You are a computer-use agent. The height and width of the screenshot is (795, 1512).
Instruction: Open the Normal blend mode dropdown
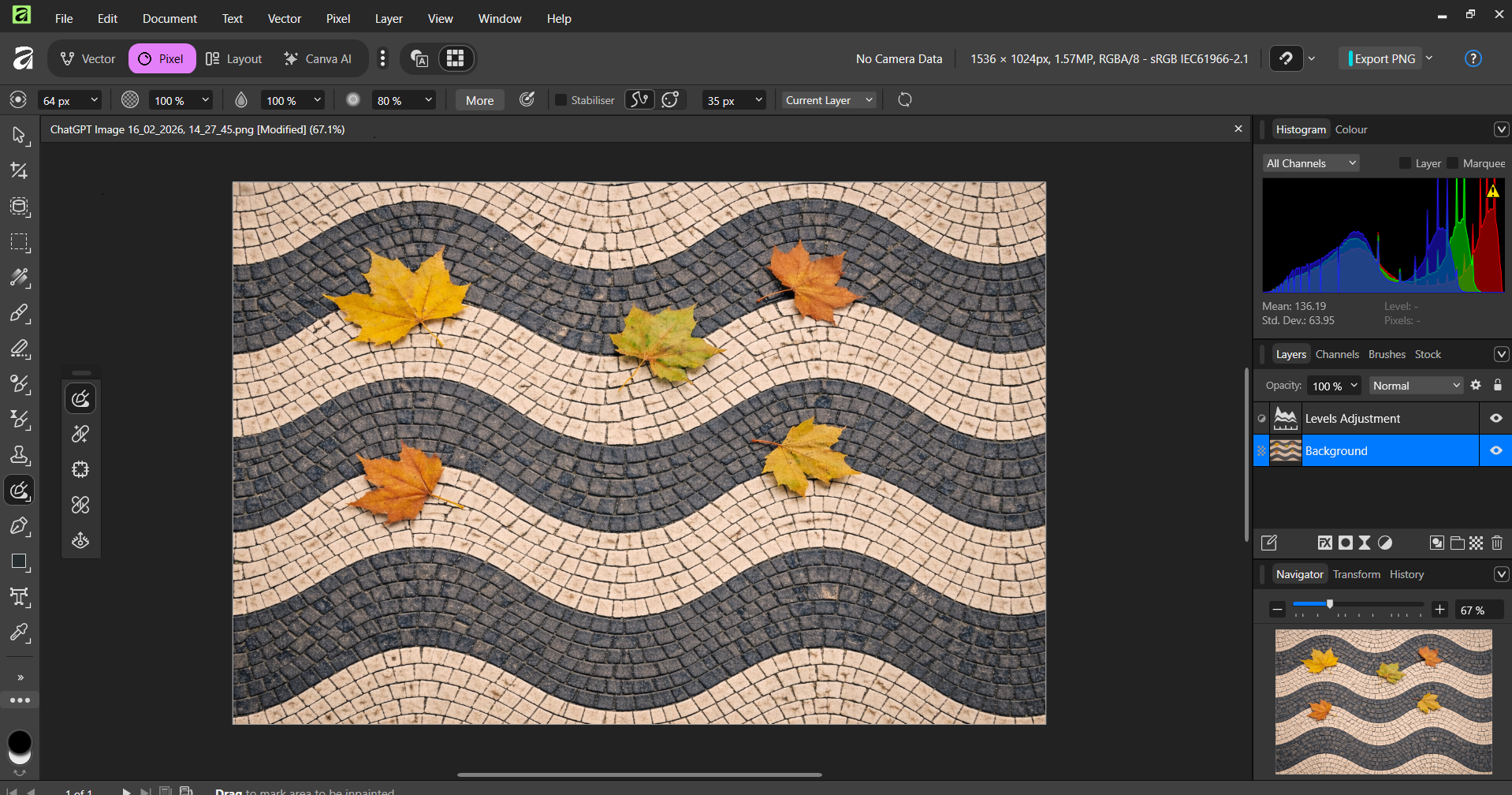pyautogui.click(x=1416, y=386)
